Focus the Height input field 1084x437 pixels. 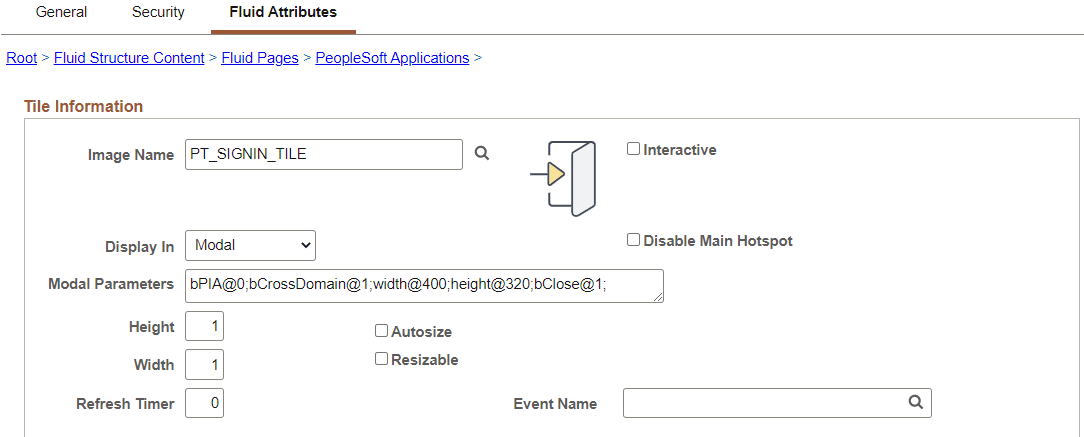click(x=205, y=326)
